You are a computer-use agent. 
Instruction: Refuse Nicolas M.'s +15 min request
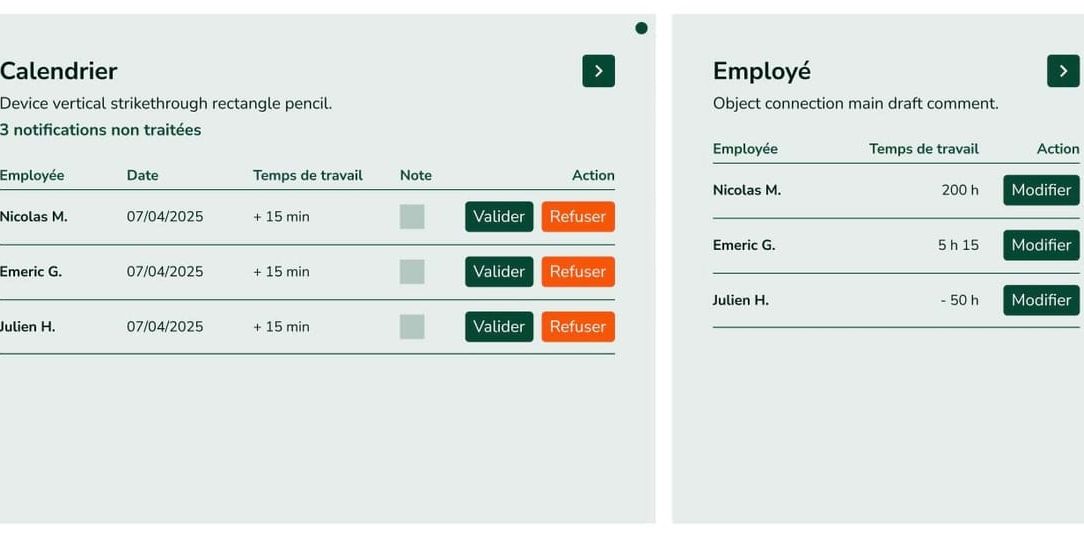point(578,217)
